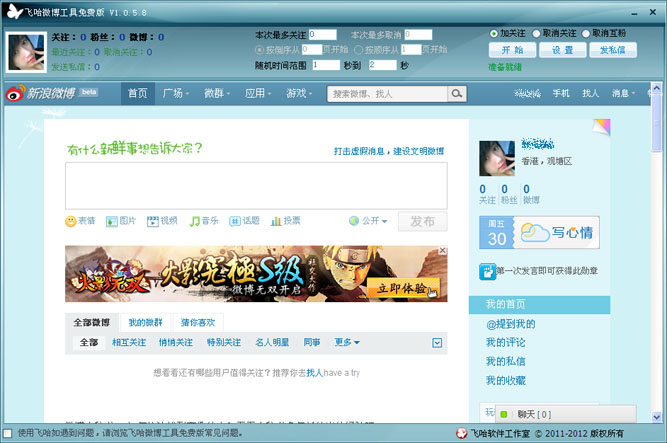Filter feed by 悄悄关注
Image resolution: width=667 pixels, height=443 pixels.
(x=176, y=342)
